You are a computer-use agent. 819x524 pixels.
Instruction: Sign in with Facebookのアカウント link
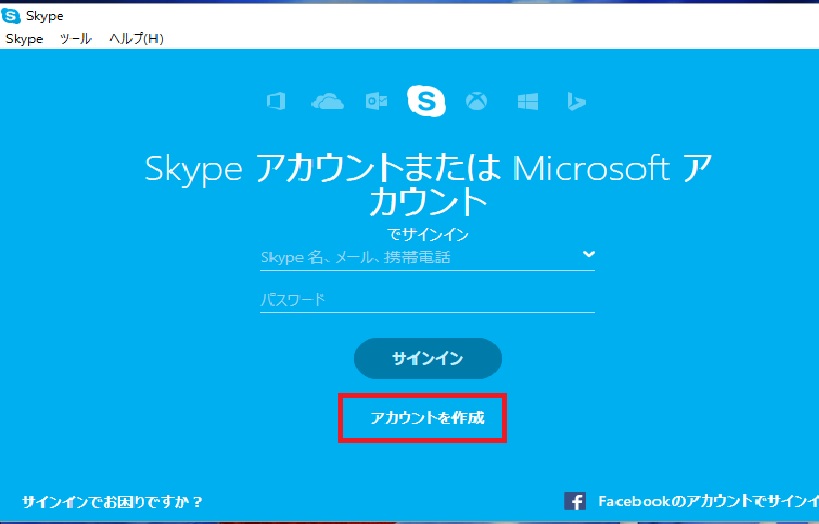coord(708,501)
